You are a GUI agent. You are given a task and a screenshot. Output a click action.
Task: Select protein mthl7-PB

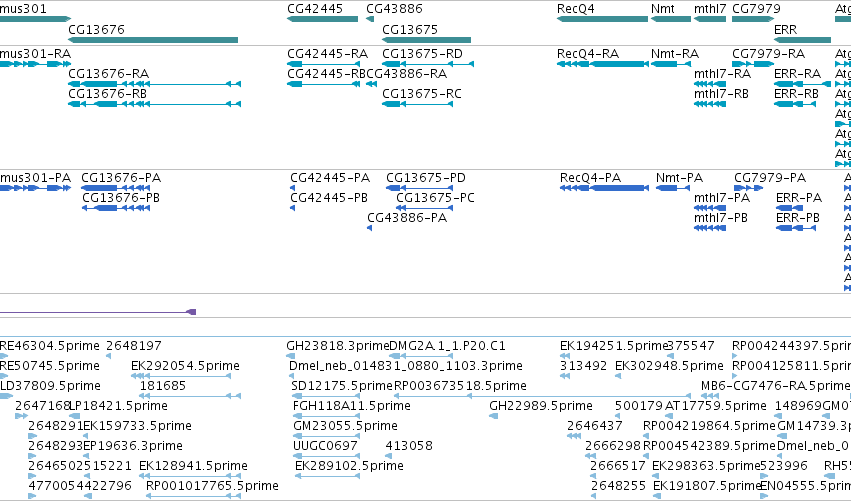(721, 218)
